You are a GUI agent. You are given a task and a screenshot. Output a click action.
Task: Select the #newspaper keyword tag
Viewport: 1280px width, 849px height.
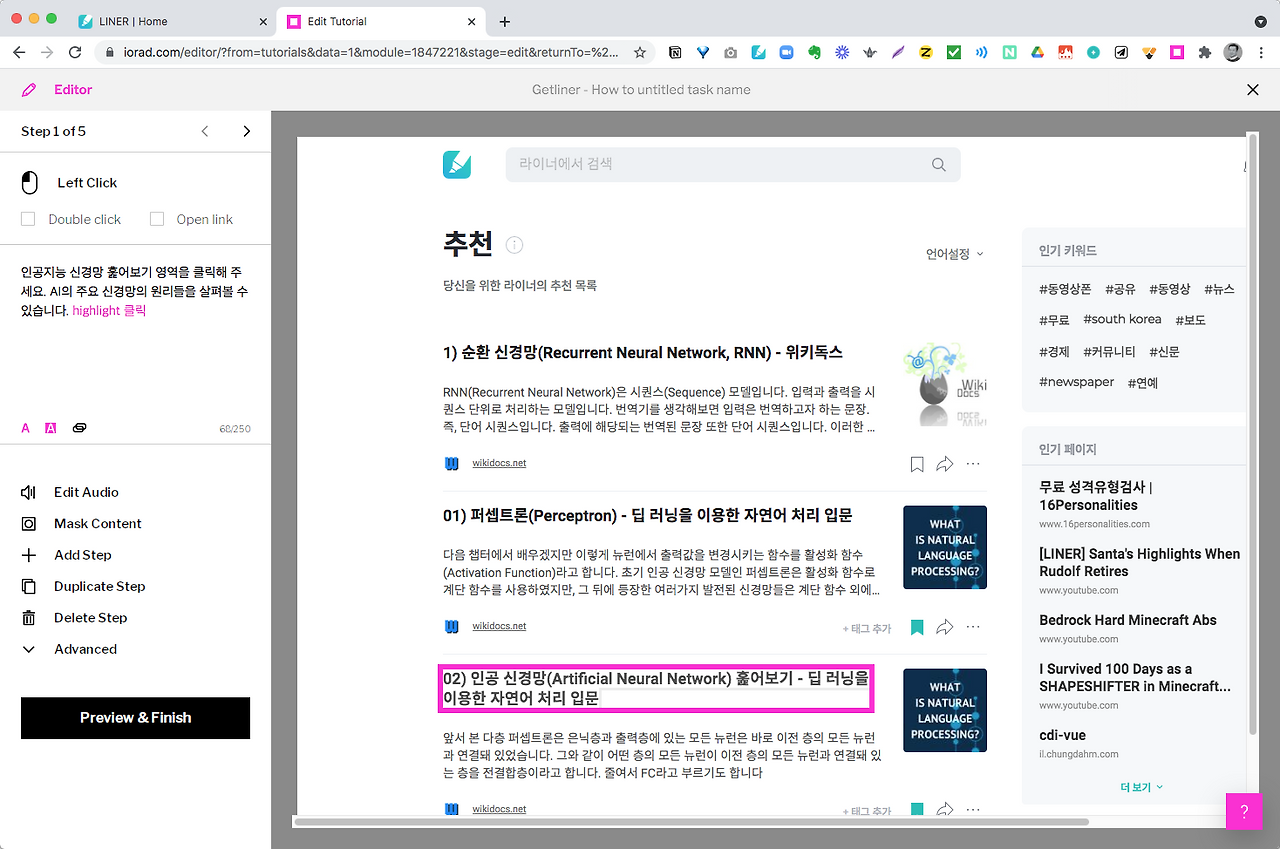click(1076, 382)
